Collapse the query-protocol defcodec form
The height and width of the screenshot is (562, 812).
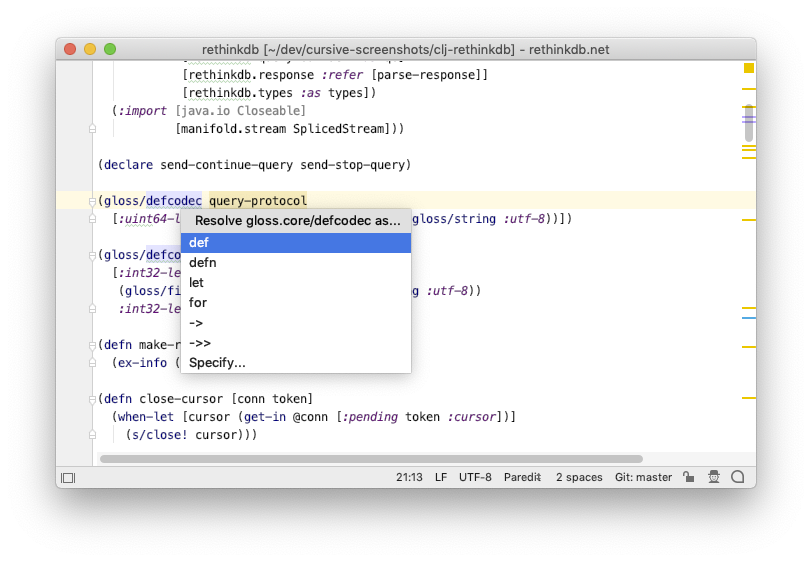point(92,201)
